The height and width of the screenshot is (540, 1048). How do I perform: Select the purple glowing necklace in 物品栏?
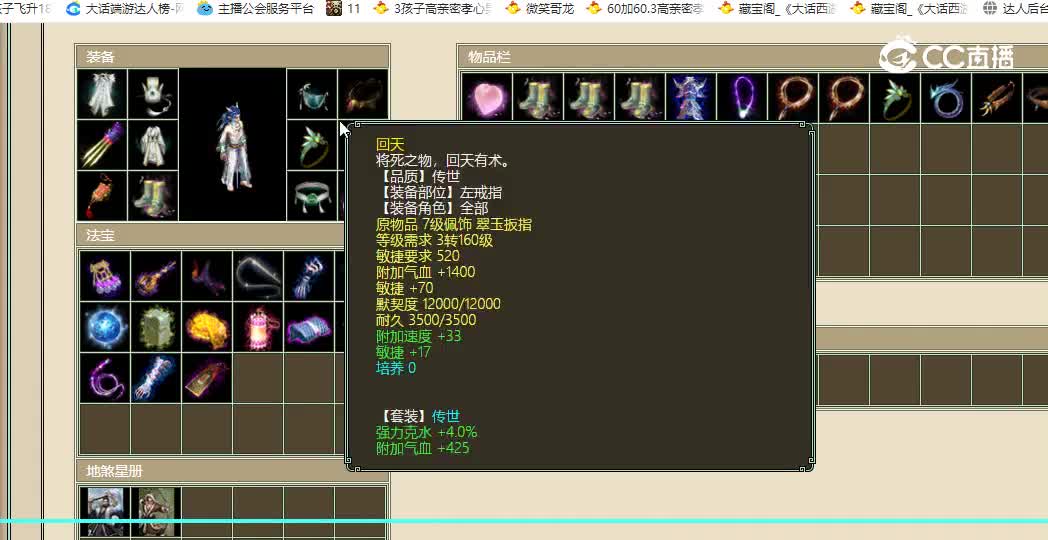(x=741, y=98)
